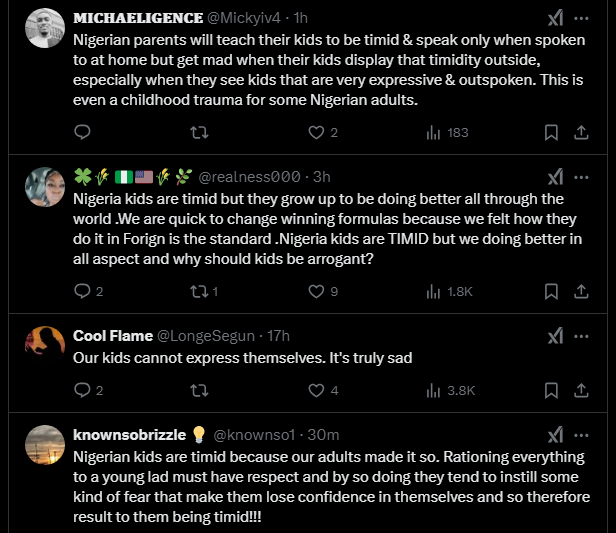
Task: Repost the realness000 tweet
Action: coord(199,291)
